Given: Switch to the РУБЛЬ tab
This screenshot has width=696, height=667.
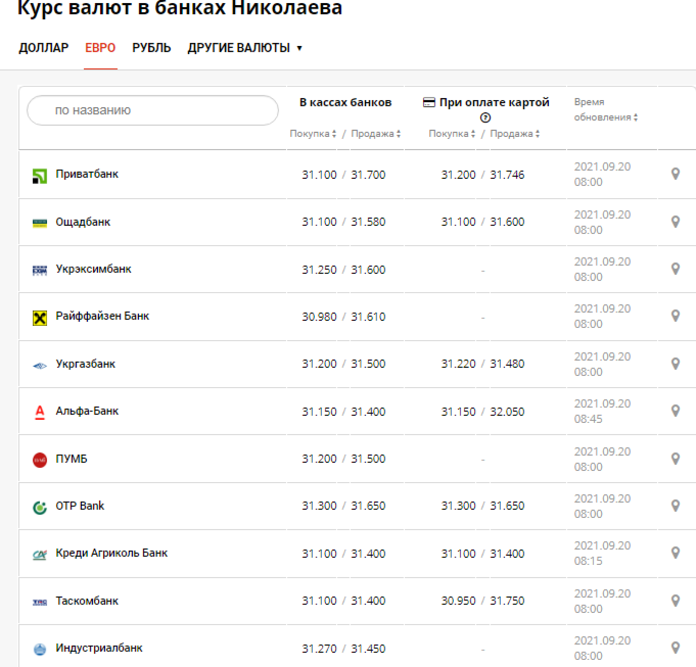Looking at the screenshot, I should [151, 48].
